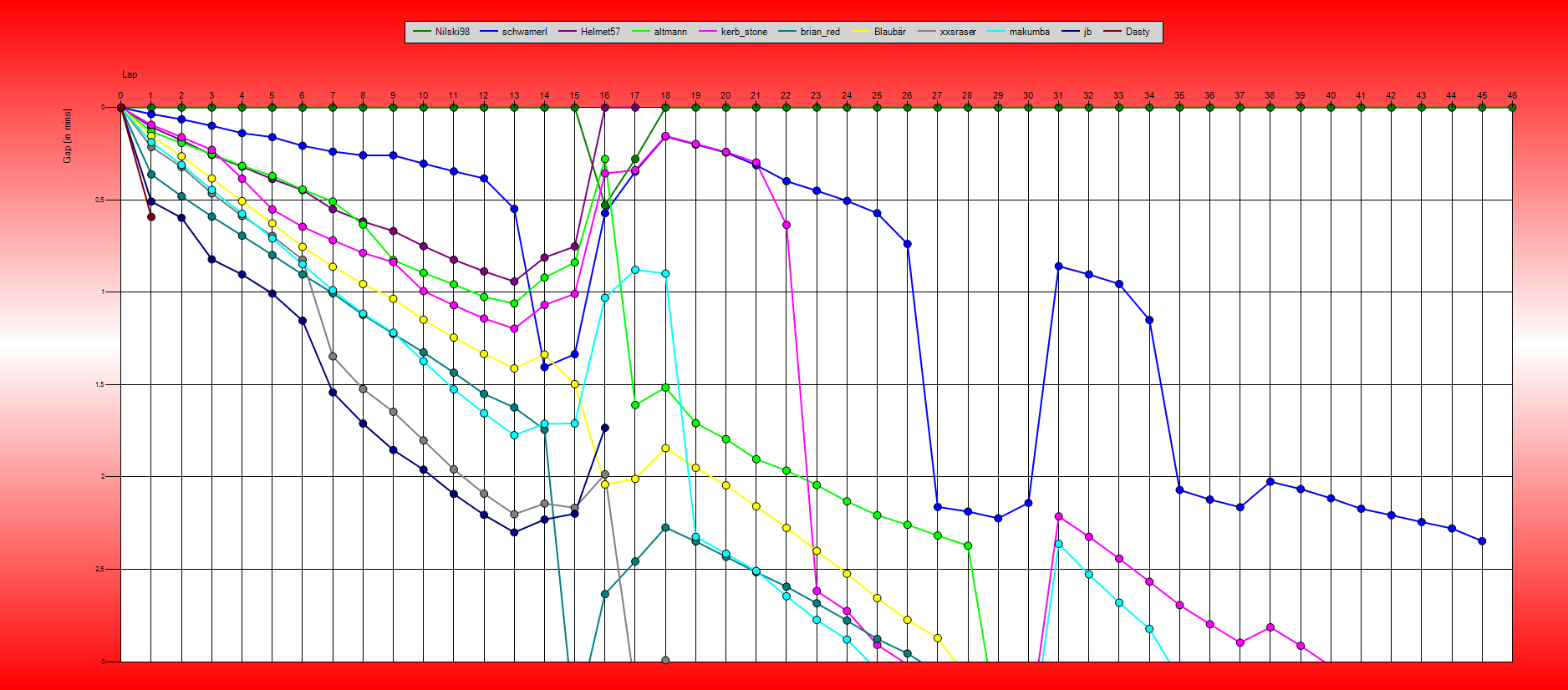
Task: Click schwamerl's blue point at lap 27
Action: pos(937,507)
